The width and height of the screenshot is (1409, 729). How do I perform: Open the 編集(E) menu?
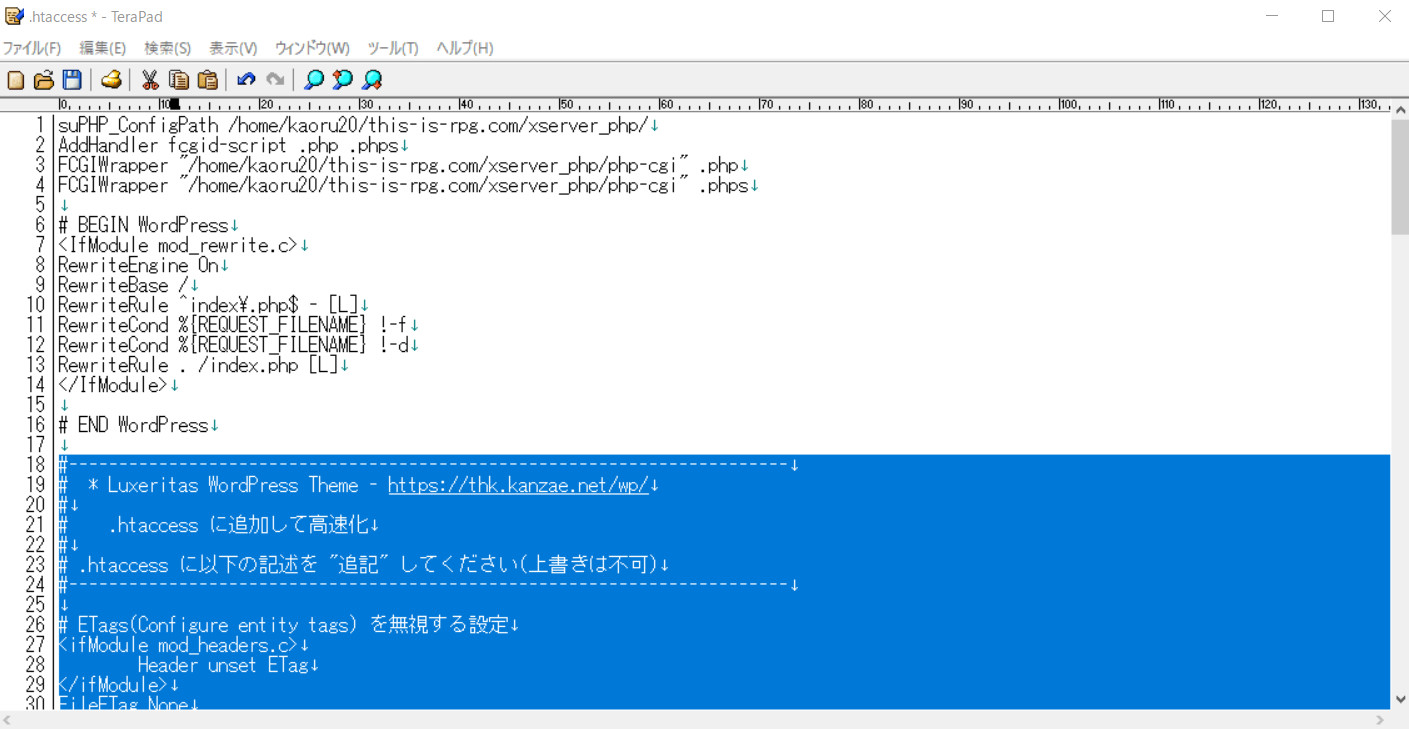click(x=103, y=48)
